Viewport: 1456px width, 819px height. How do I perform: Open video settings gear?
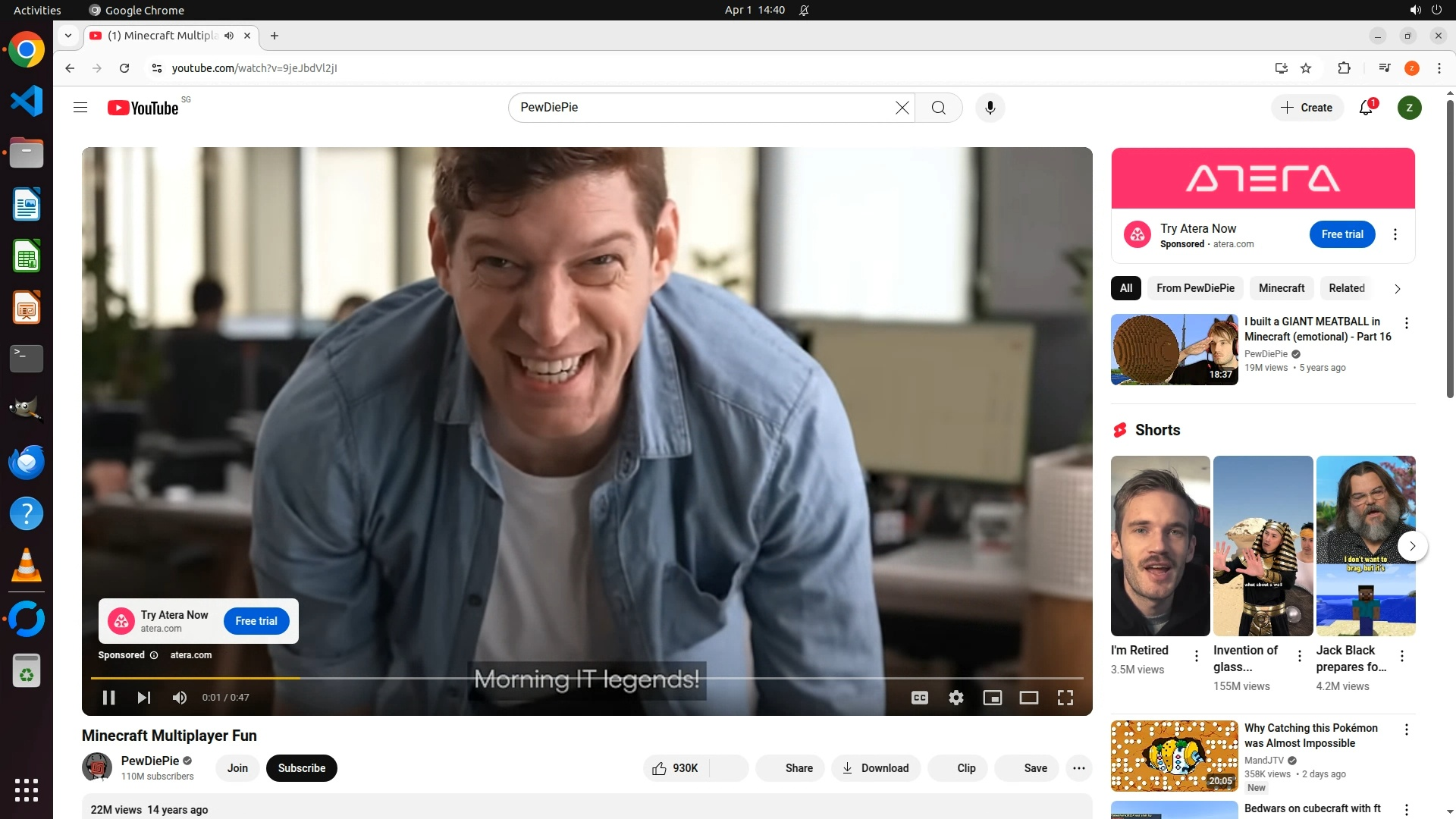[955, 698]
